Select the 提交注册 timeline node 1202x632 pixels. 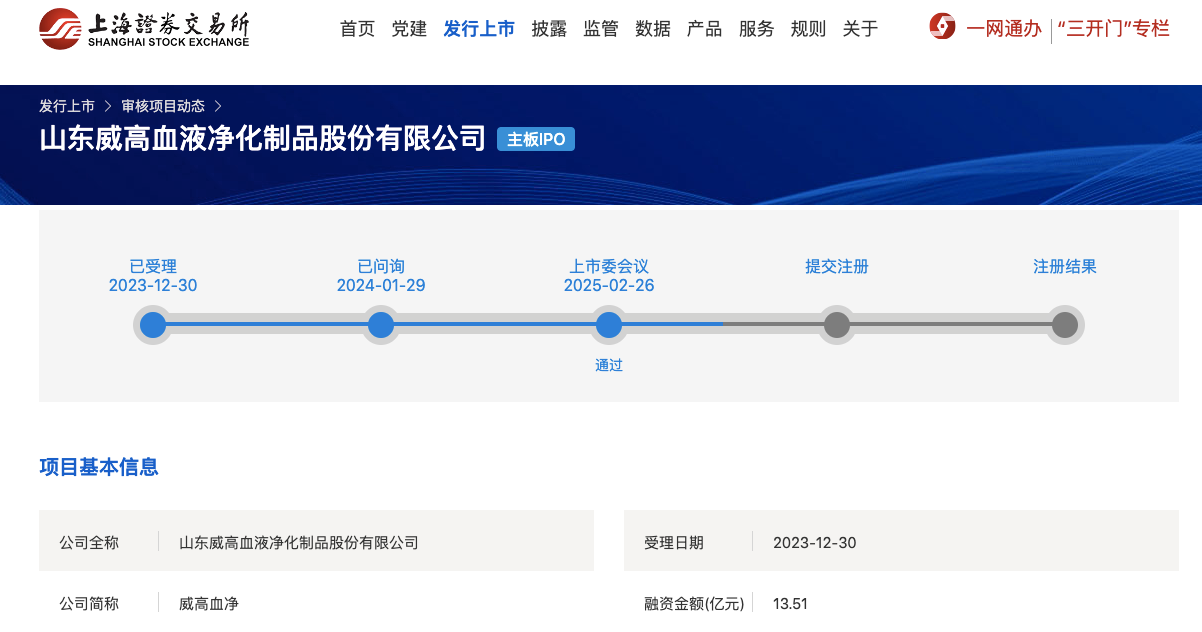pyautogui.click(x=837, y=325)
